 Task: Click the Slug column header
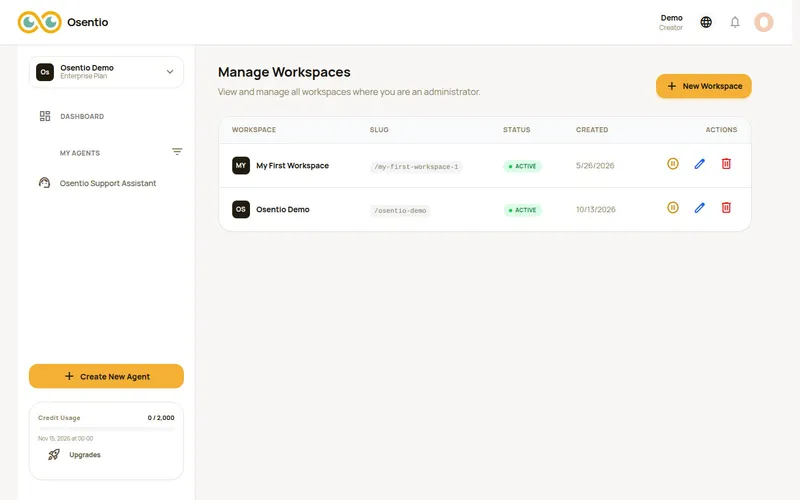point(379,130)
